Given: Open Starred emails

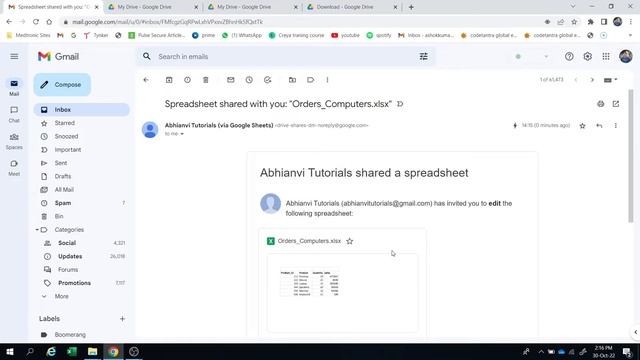Looking at the screenshot, I should [64, 123].
